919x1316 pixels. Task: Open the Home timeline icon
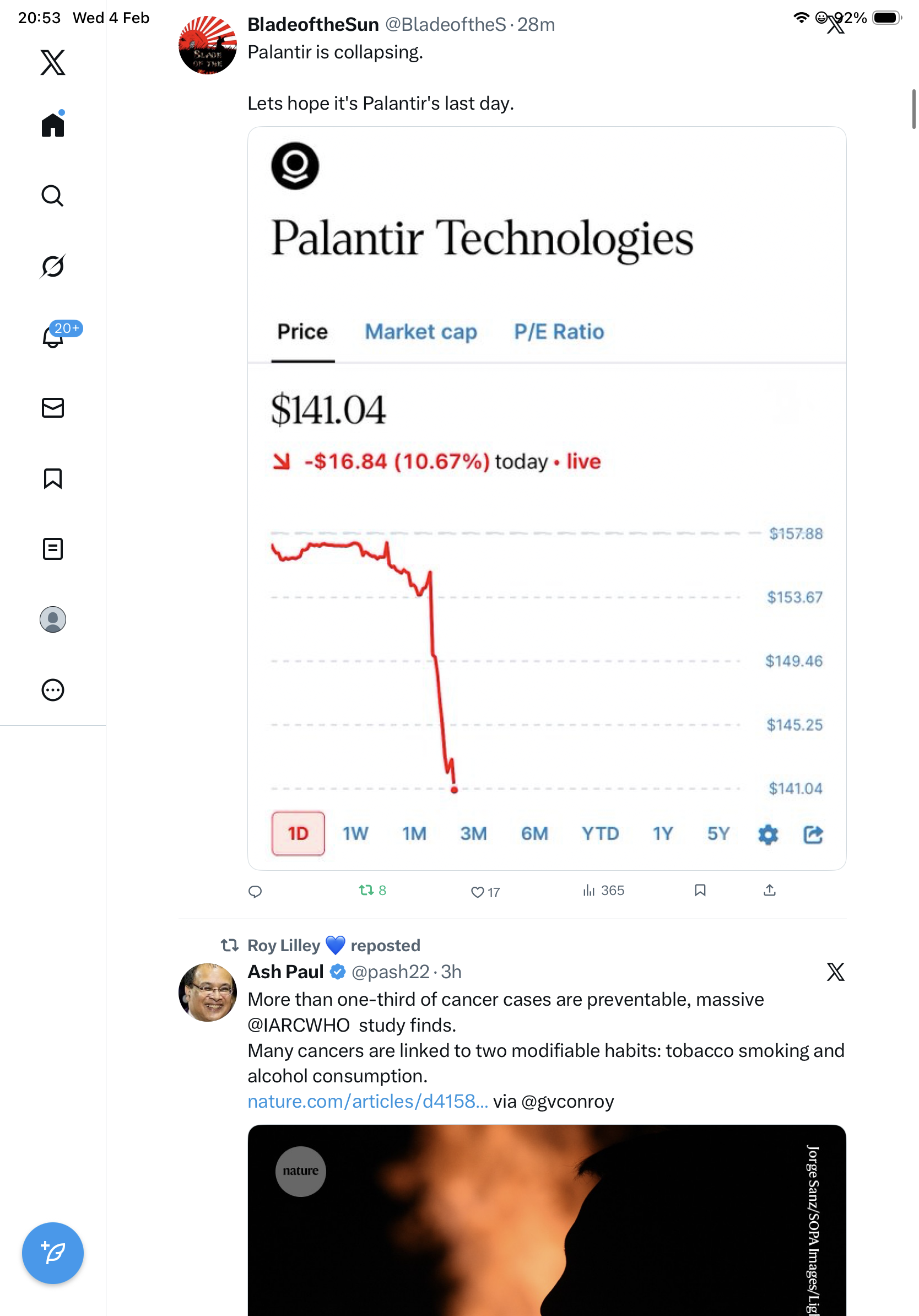[53, 125]
